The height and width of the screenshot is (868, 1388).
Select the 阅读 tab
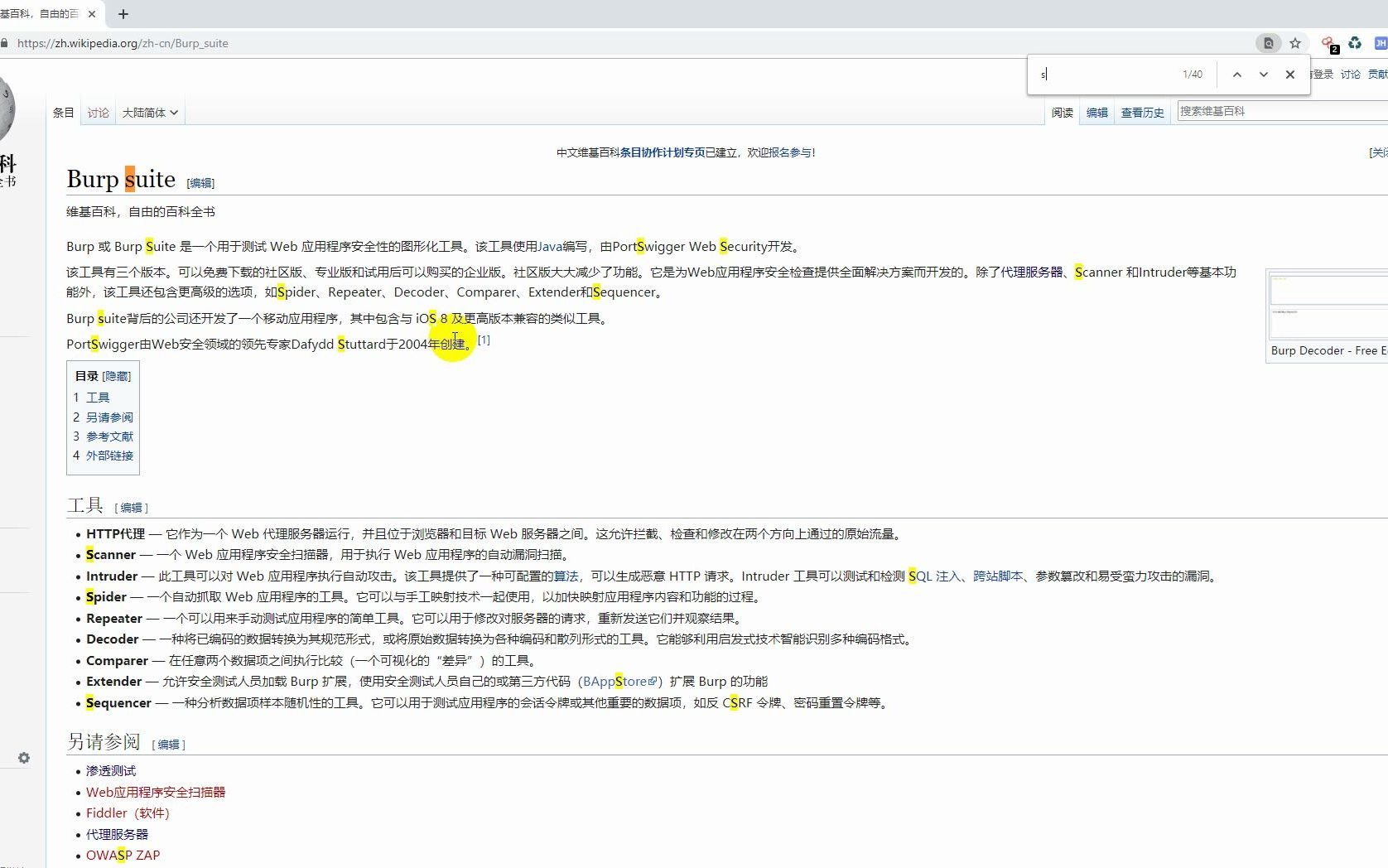pyautogui.click(x=1063, y=113)
